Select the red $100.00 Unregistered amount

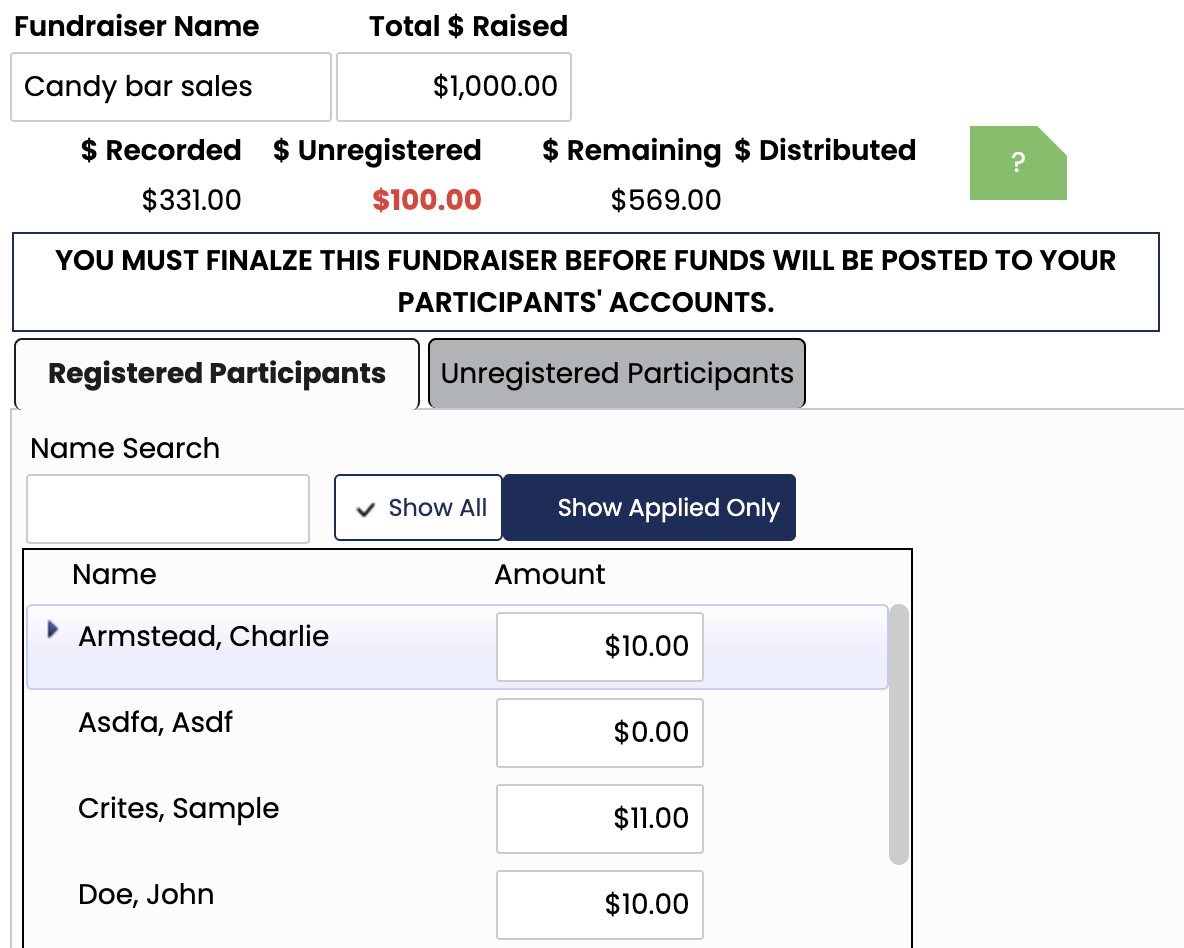click(428, 200)
